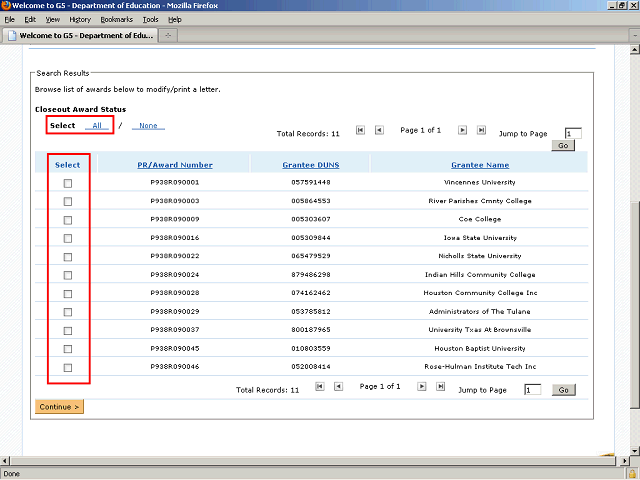This screenshot has height=480, width=640.
Task: Open the History menu
Action: (x=80, y=19)
